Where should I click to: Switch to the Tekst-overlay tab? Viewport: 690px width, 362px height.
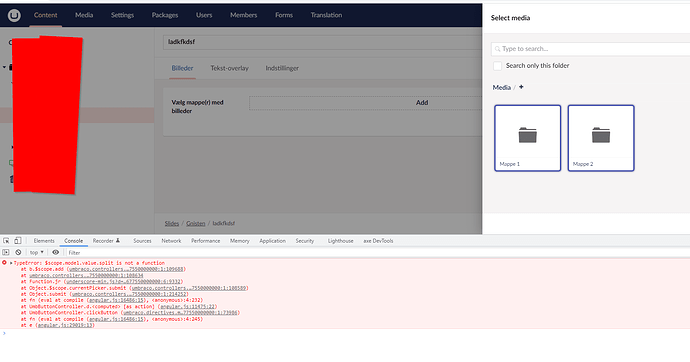(x=229, y=68)
